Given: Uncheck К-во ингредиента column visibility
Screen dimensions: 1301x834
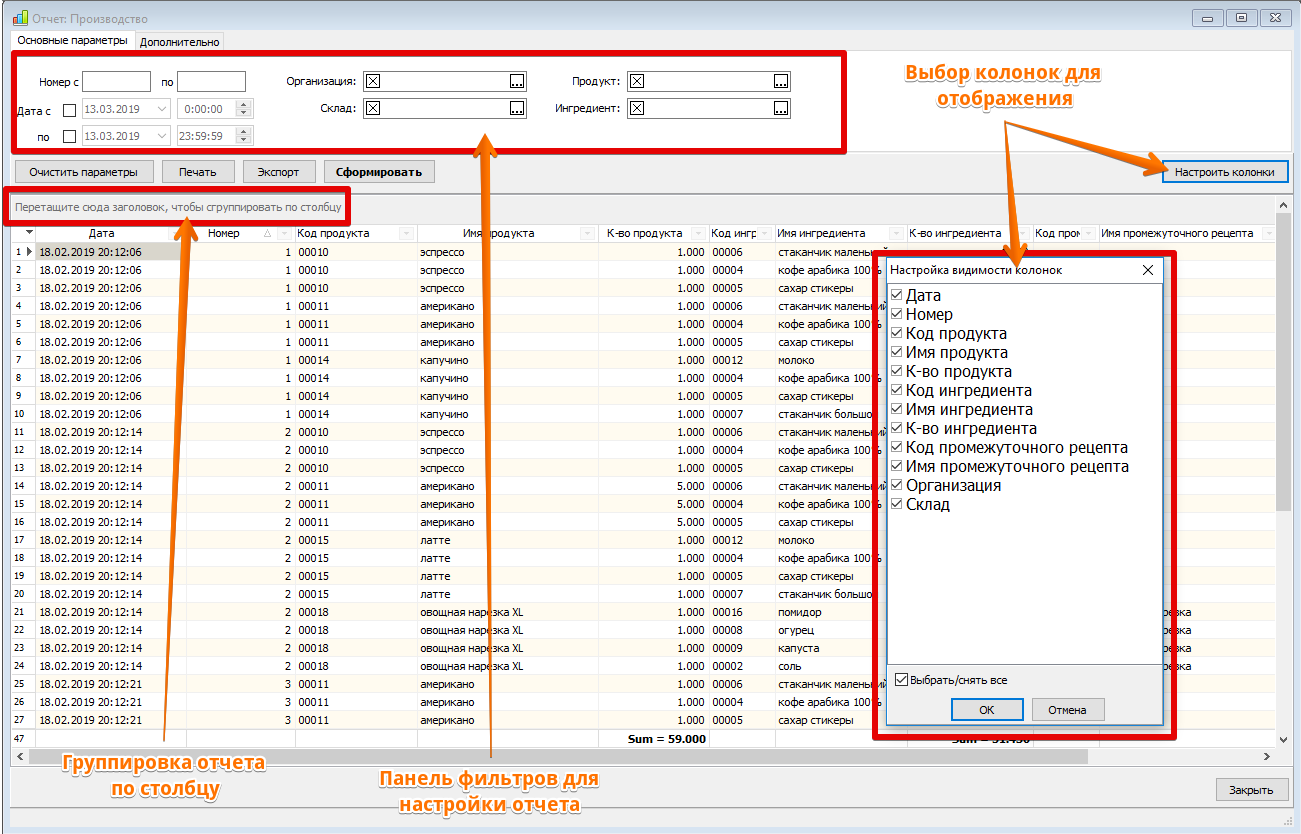Looking at the screenshot, I should pos(897,429).
